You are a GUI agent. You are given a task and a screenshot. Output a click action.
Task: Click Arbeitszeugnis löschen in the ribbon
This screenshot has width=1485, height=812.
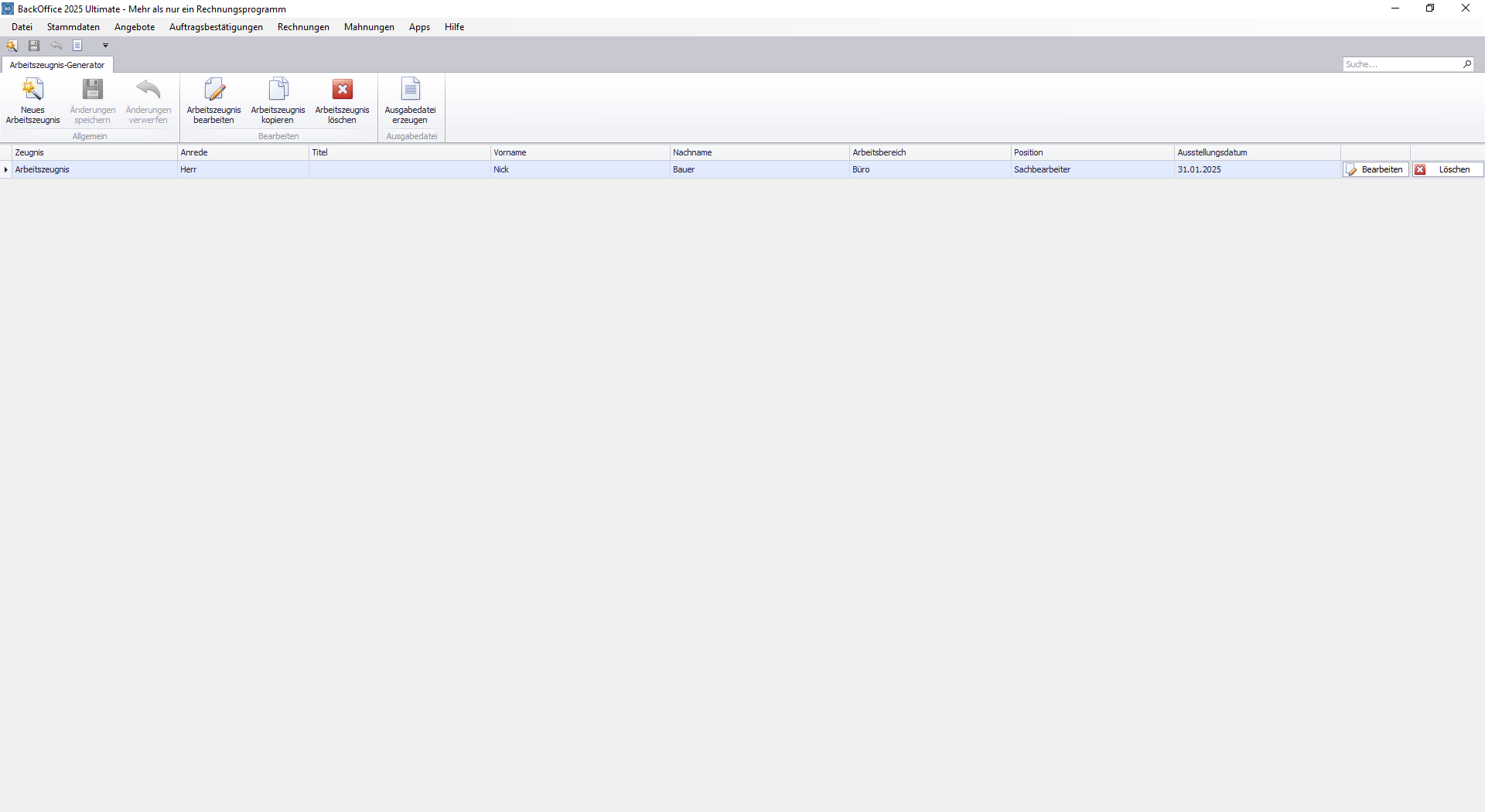point(343,101)
